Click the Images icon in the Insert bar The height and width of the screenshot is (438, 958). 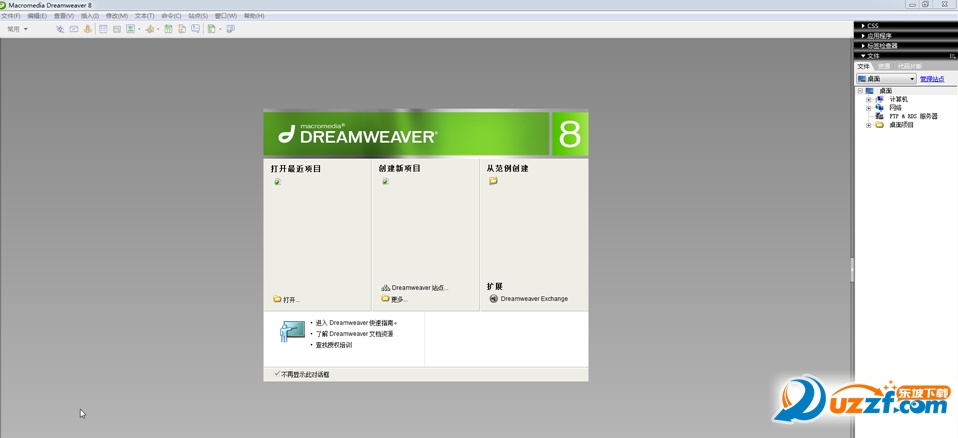pyautogui.click(x=130, y=29)
